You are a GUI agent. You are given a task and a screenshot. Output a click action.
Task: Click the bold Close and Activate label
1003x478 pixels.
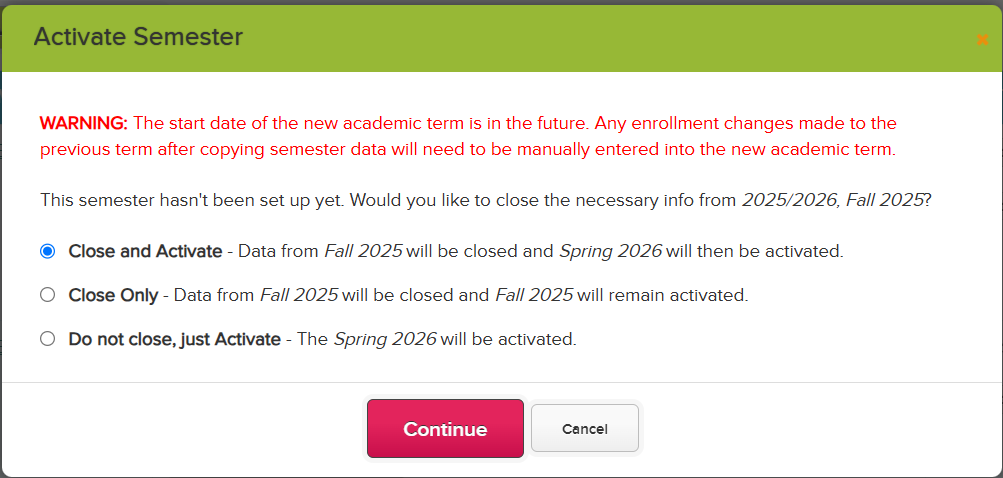[x=145, y=251]
